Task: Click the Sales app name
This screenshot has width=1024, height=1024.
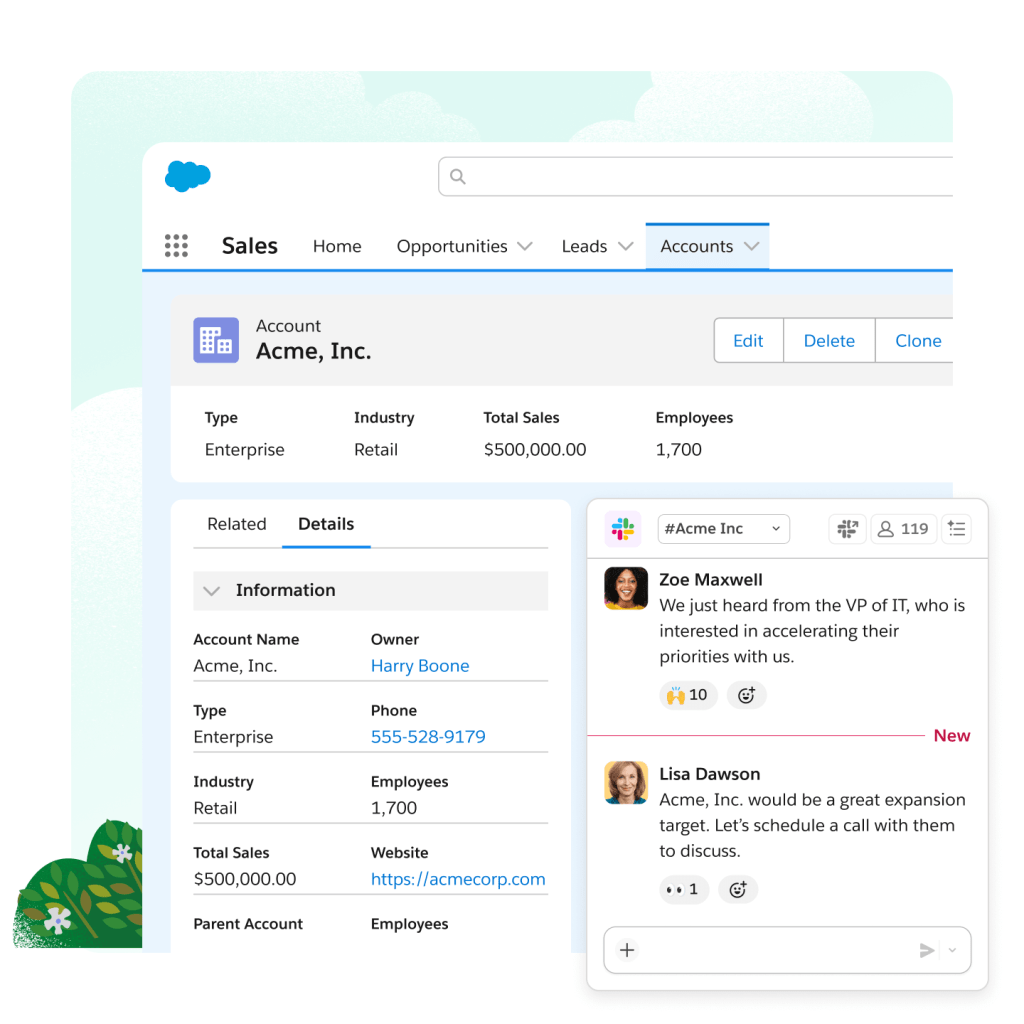Action: click(x=249, y=246)
